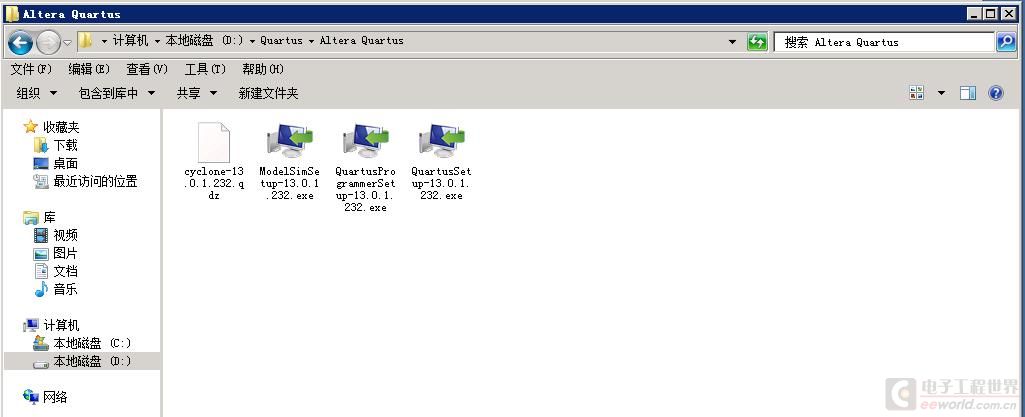Click the computer icon beside 计算机 in sidebar
Screen dimensions: 1025x417
pos(31,325)
